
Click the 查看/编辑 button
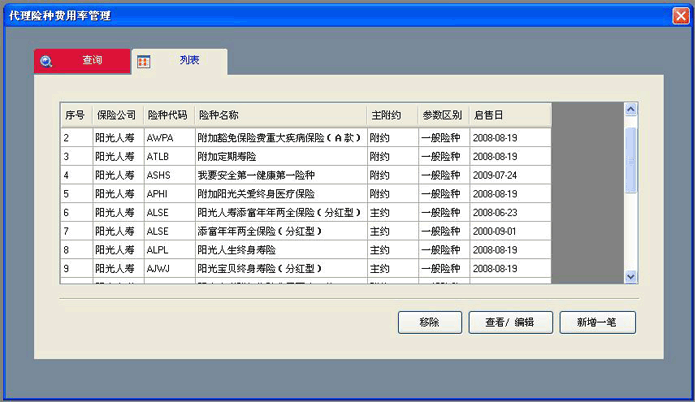[510, 322]
